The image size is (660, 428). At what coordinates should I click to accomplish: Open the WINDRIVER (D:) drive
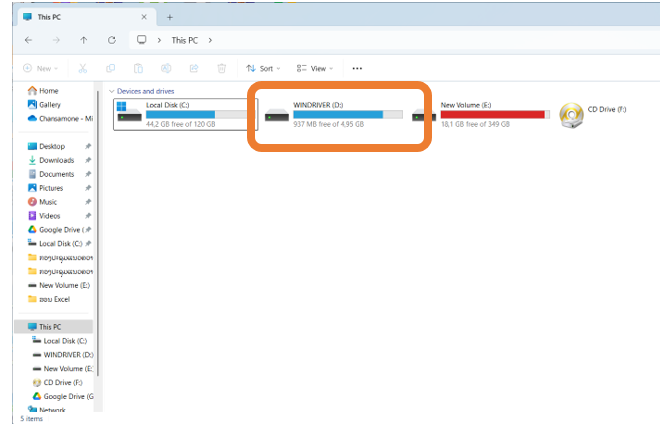coord(277,115)
